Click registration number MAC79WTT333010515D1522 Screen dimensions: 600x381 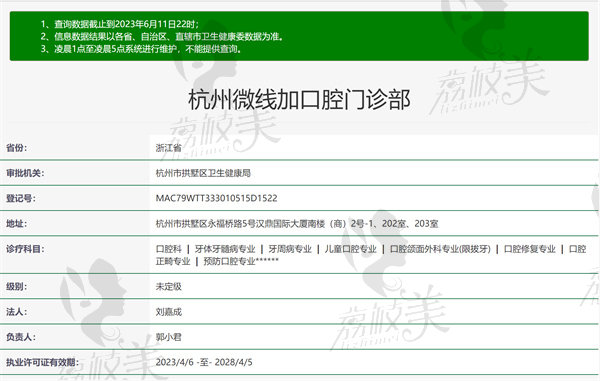point(216,198)
